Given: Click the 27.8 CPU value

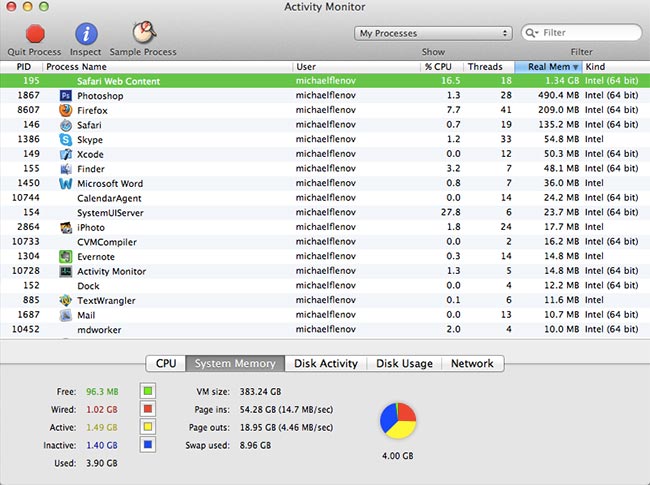Looking at the screenshot, I should point(451,212).
